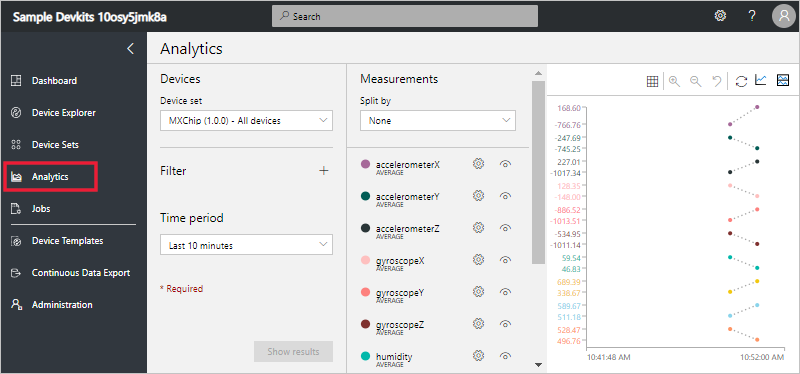Select Analytics in the sidebar
The image size is (800, 374).
pyautogui.click(x=50, y=177)
